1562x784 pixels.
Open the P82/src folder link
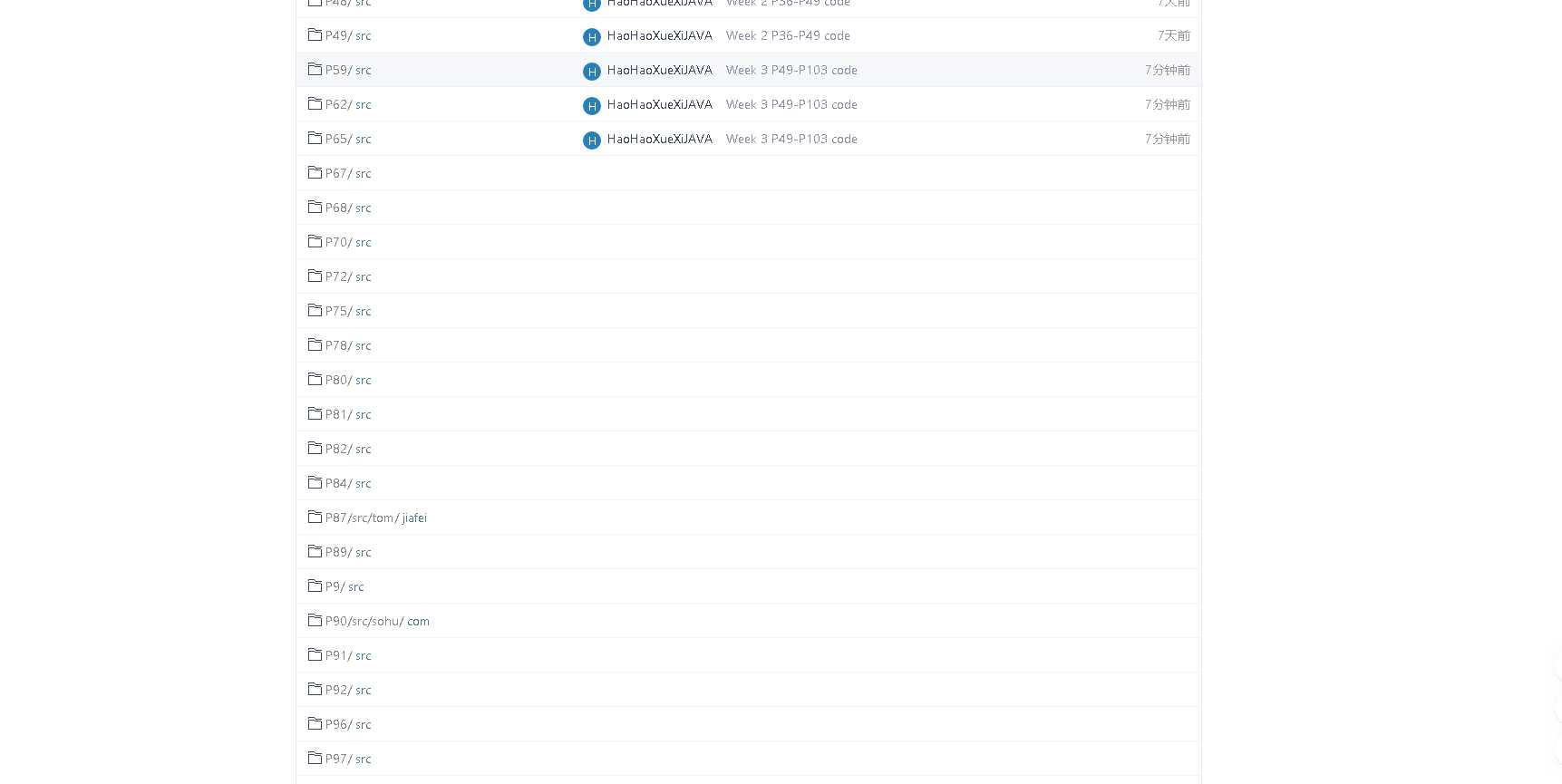[x=348, y=449]
